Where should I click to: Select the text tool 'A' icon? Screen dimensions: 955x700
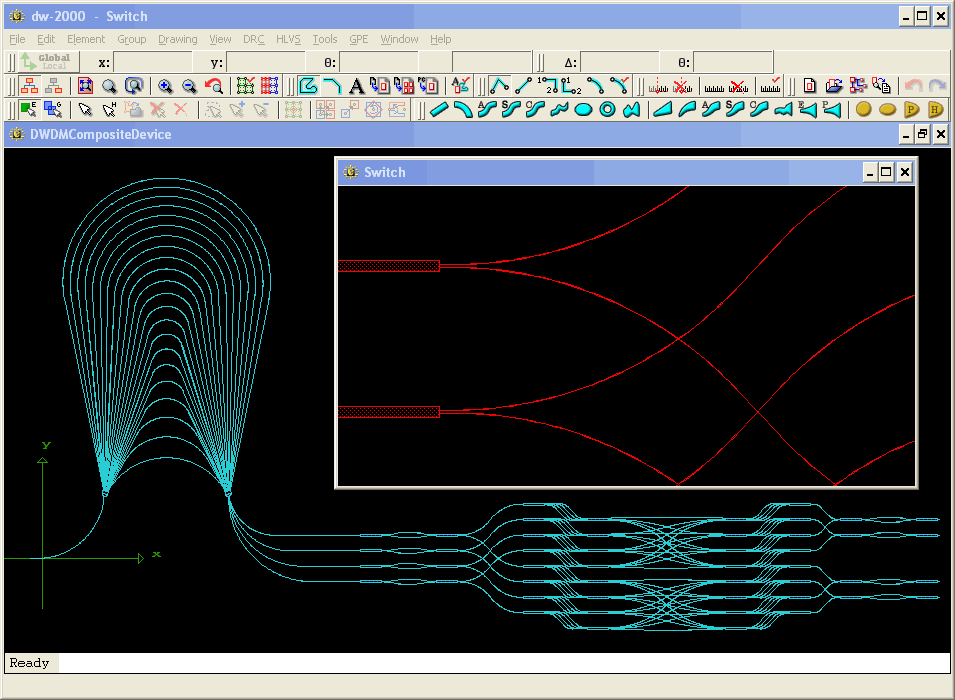356,86
